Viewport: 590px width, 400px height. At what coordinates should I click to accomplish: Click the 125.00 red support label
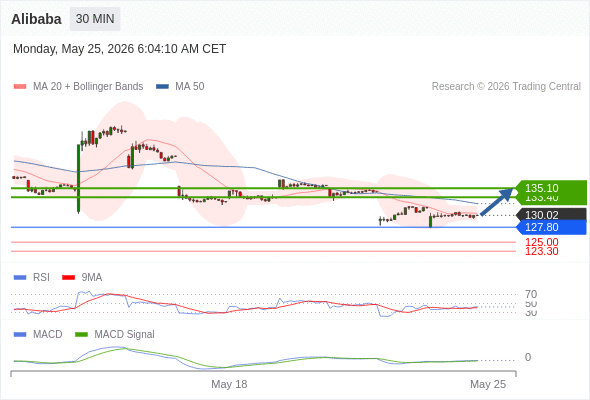[x=541, y=242]
